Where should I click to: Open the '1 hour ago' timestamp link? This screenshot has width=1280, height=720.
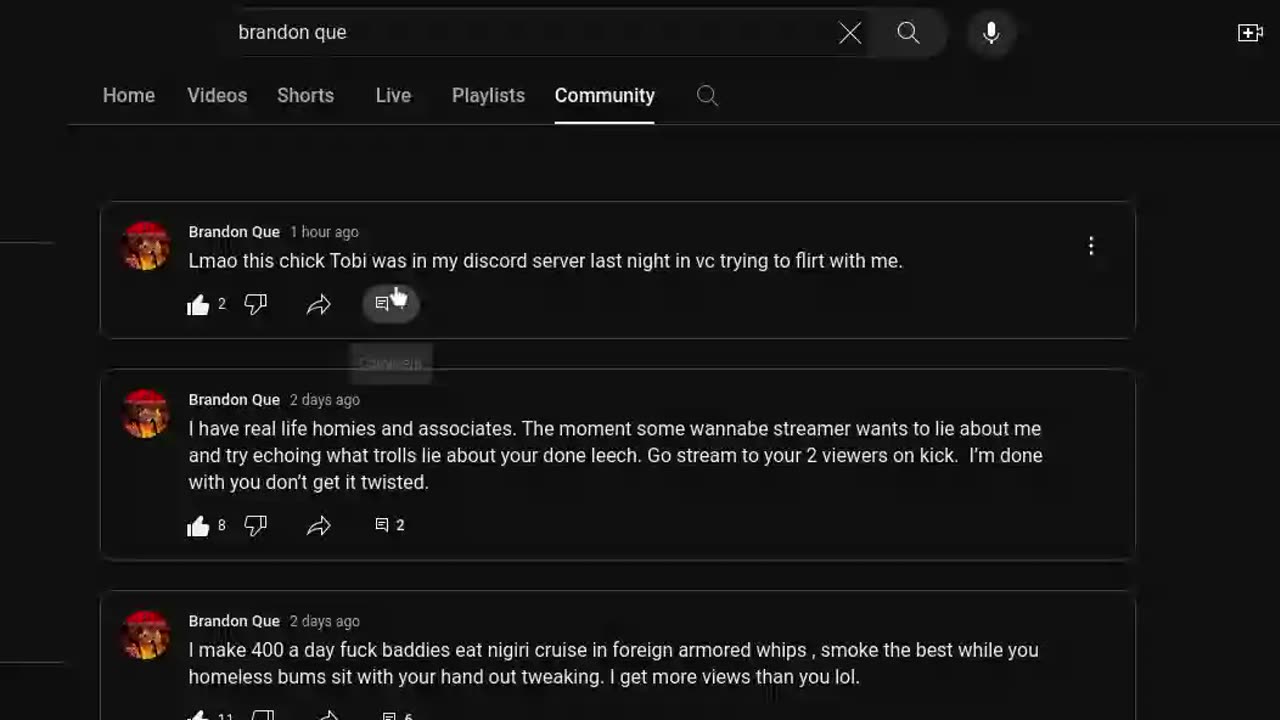[x=324, y=232]
